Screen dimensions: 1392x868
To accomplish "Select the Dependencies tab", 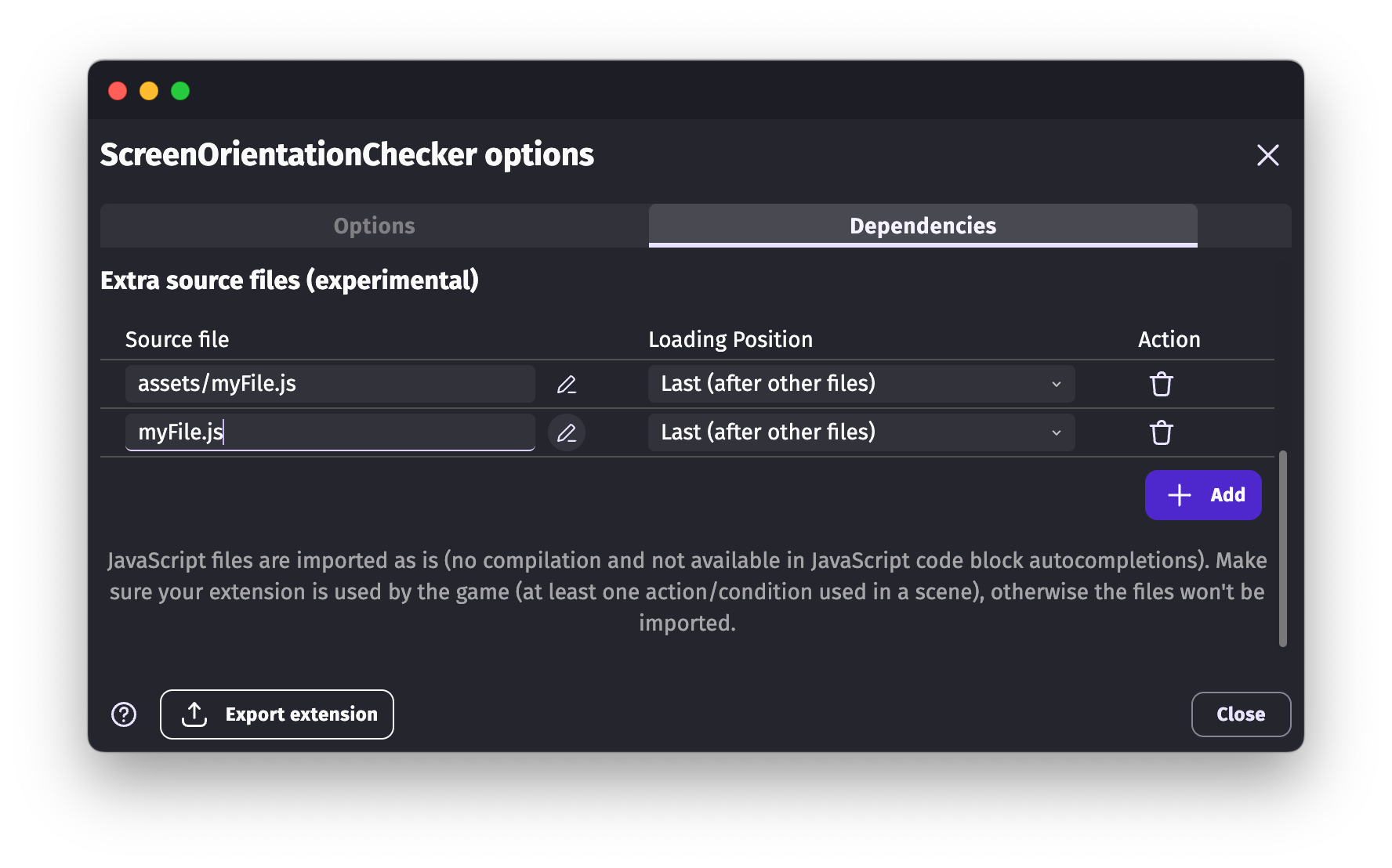I will pyautogui.click(x=922, y=226).
